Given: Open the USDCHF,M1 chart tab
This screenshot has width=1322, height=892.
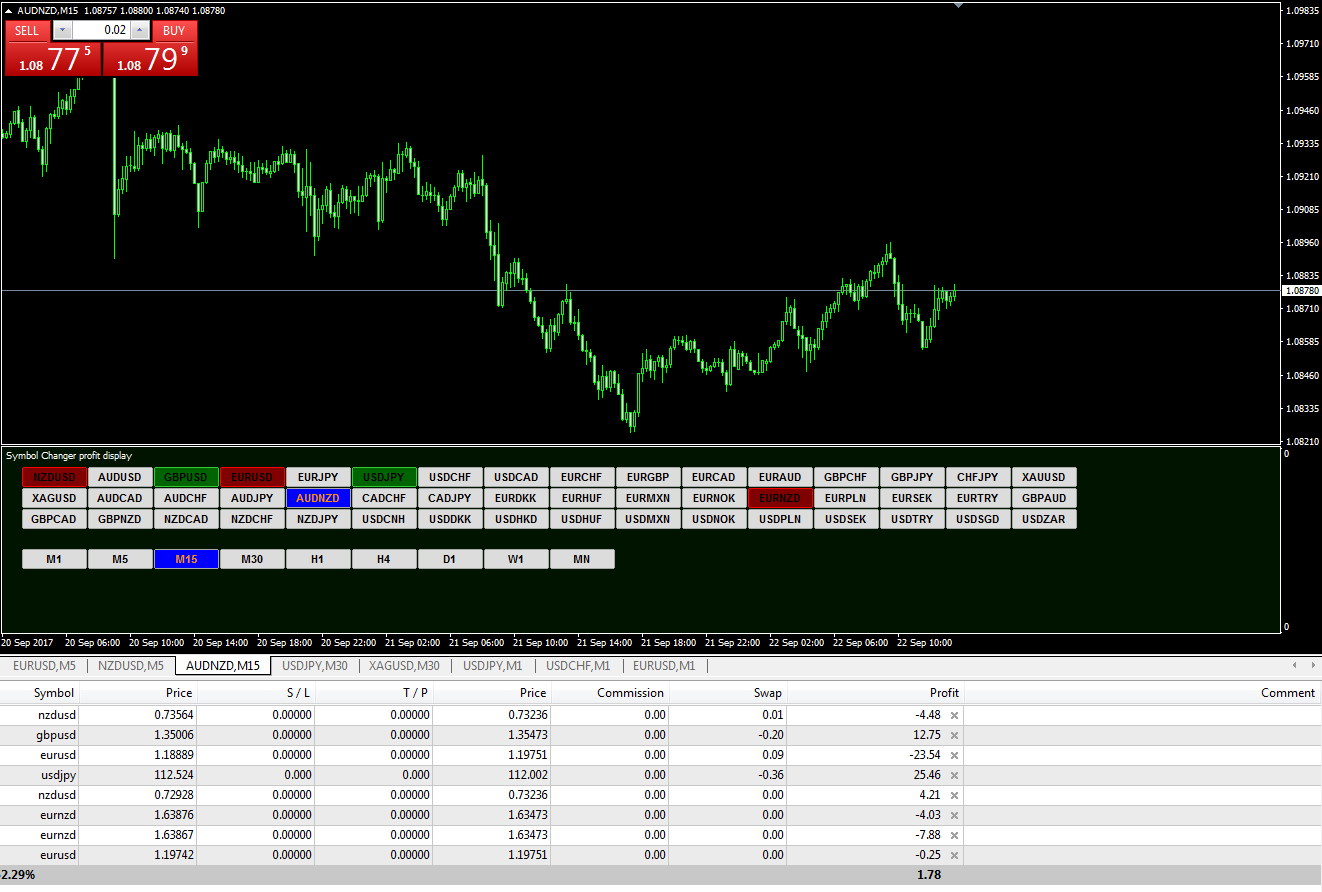Looking at the screenshot, I should (x=578, y=665).
